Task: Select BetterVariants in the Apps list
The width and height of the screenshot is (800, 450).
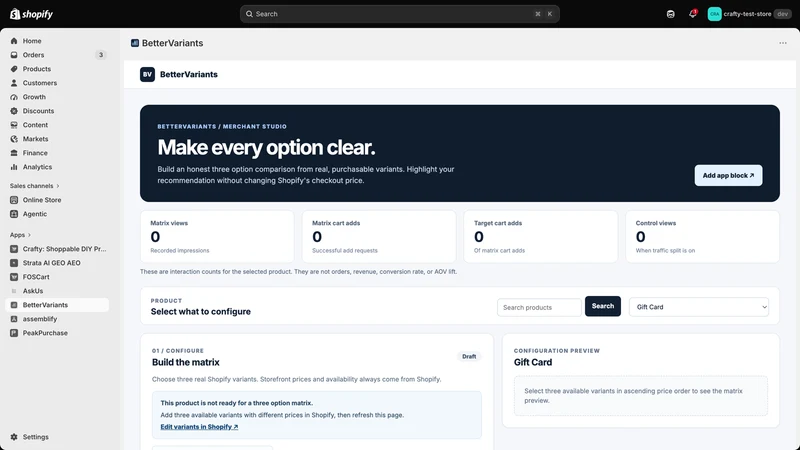Action: click(57, 305)
